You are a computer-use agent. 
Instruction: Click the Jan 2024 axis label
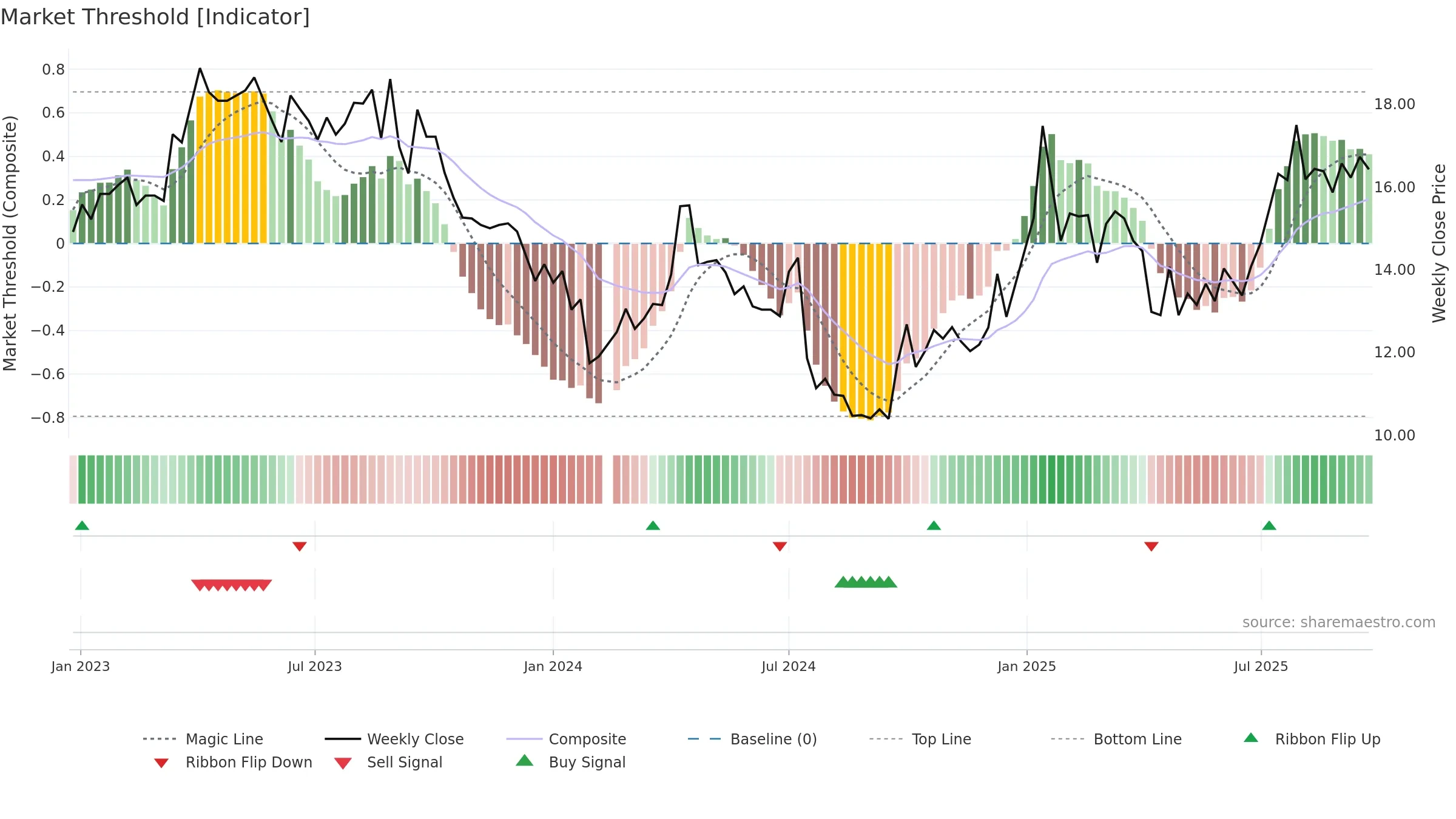553,666
